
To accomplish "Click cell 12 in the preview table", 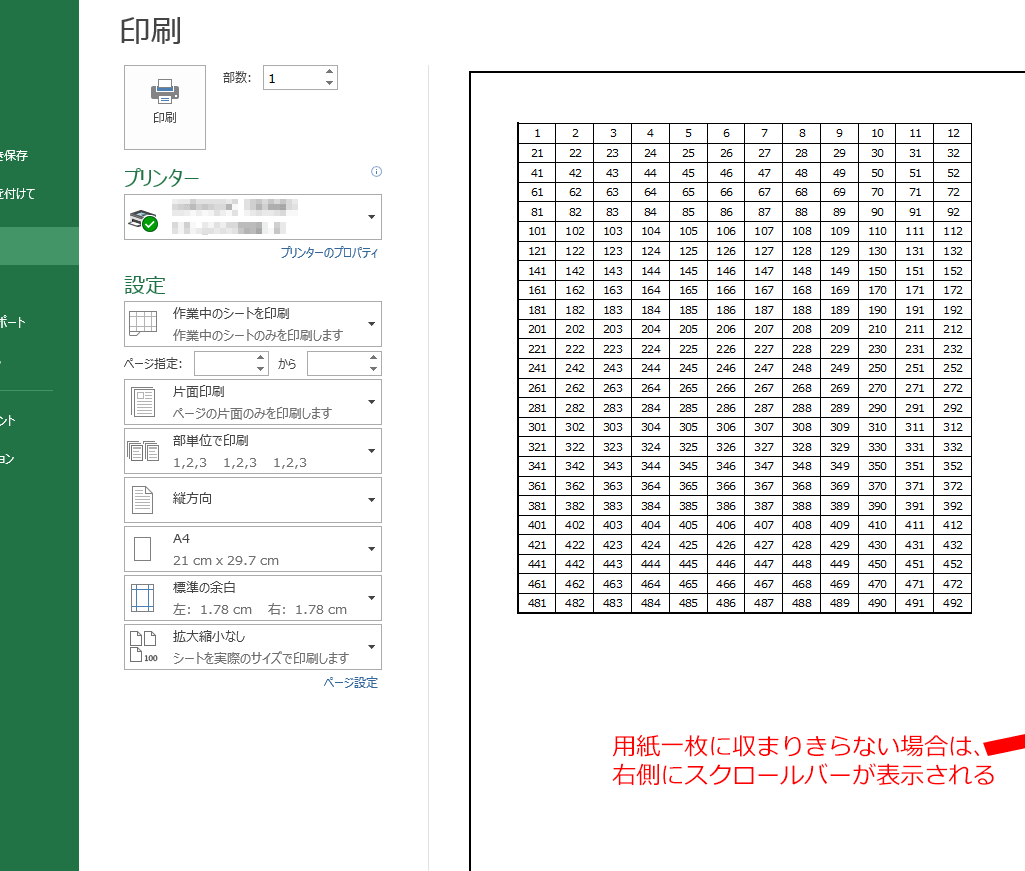I will 953,133.
